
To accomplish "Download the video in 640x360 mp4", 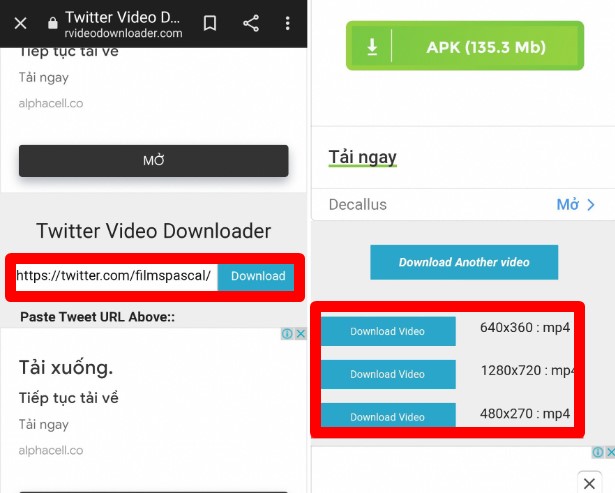I will pos(387,331).
